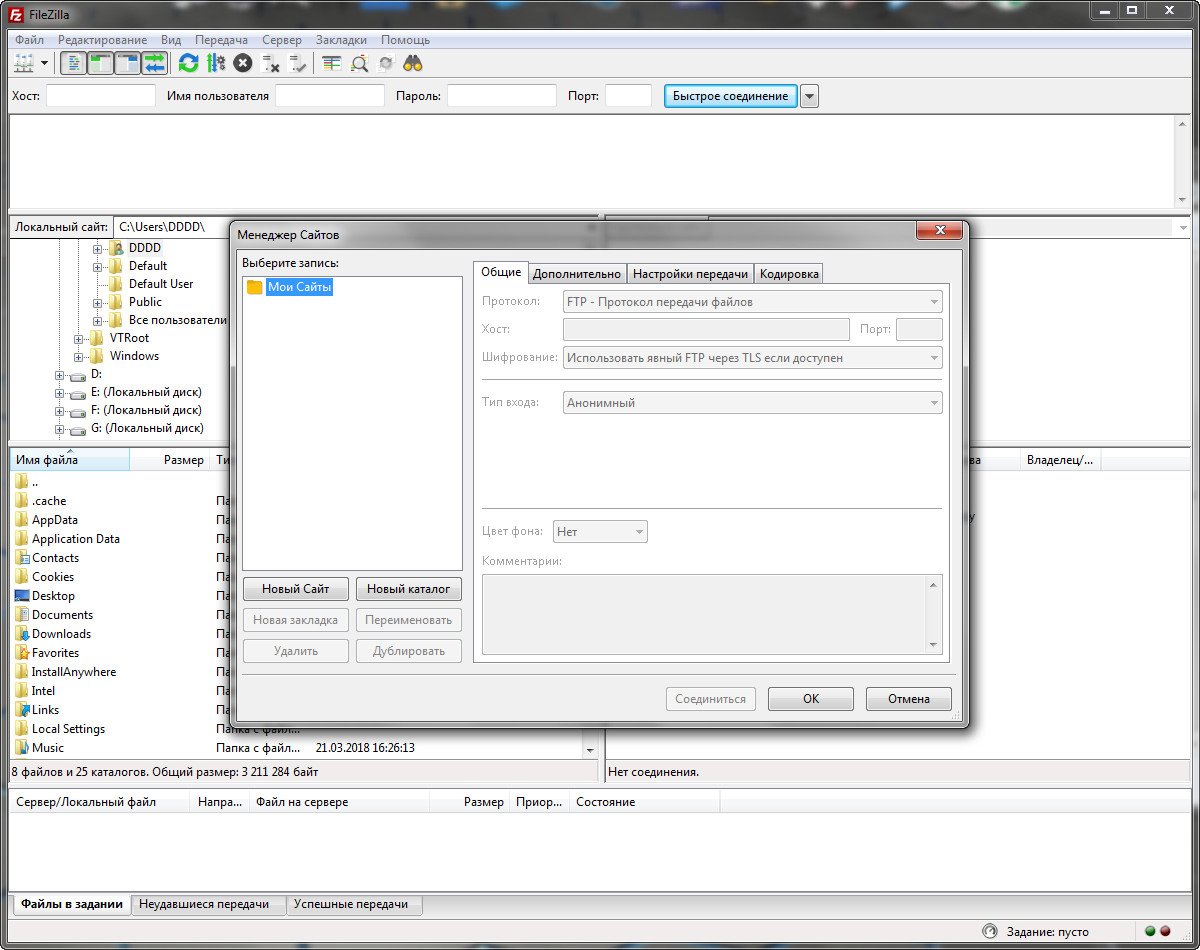Image resolution: width=1200 pixels, height=950 pixels.
Task: Click the Быстрое соединение button
Action: (731, 96)
